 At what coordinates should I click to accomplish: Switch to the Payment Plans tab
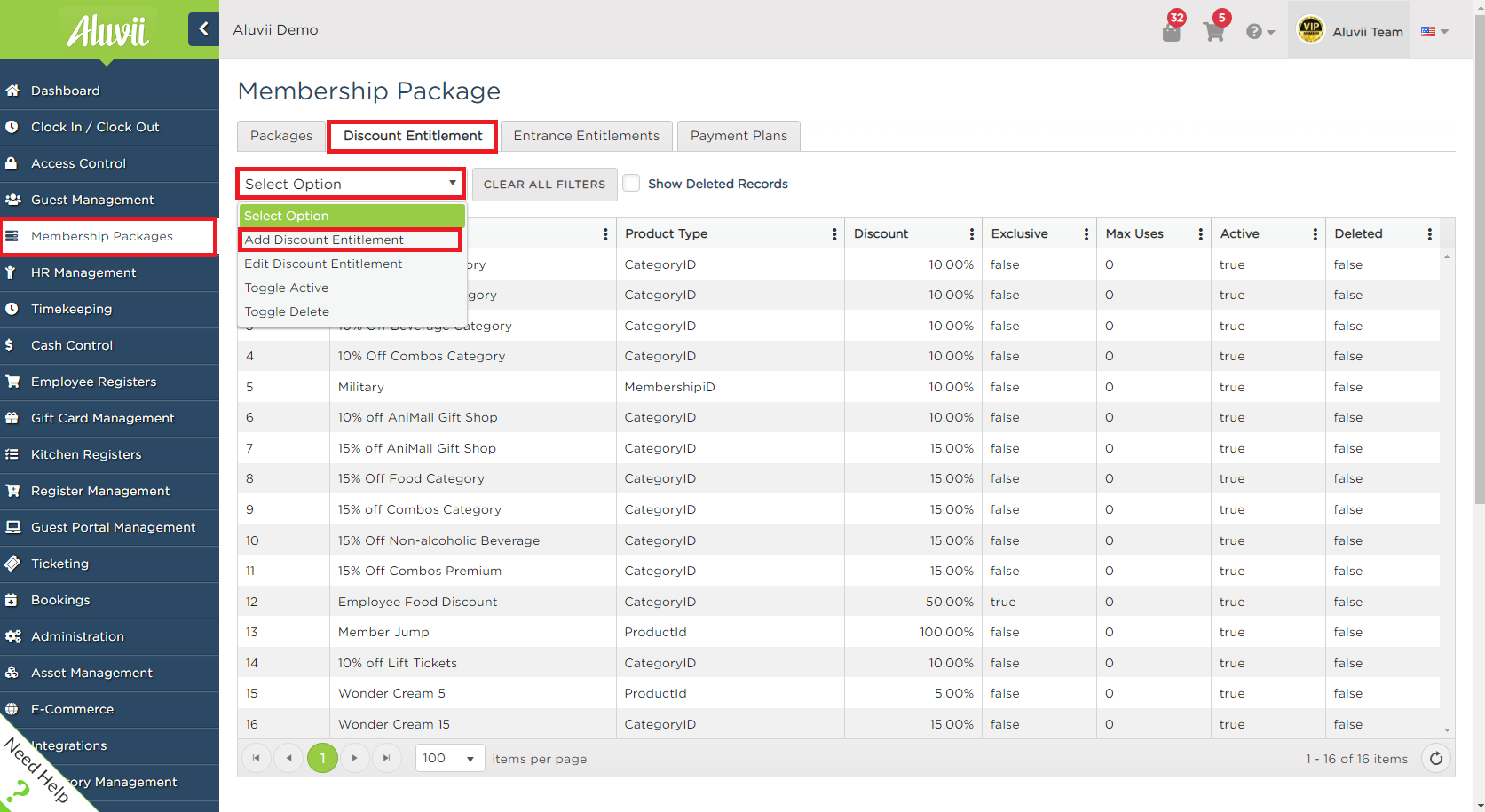click(x=739, y=136)
